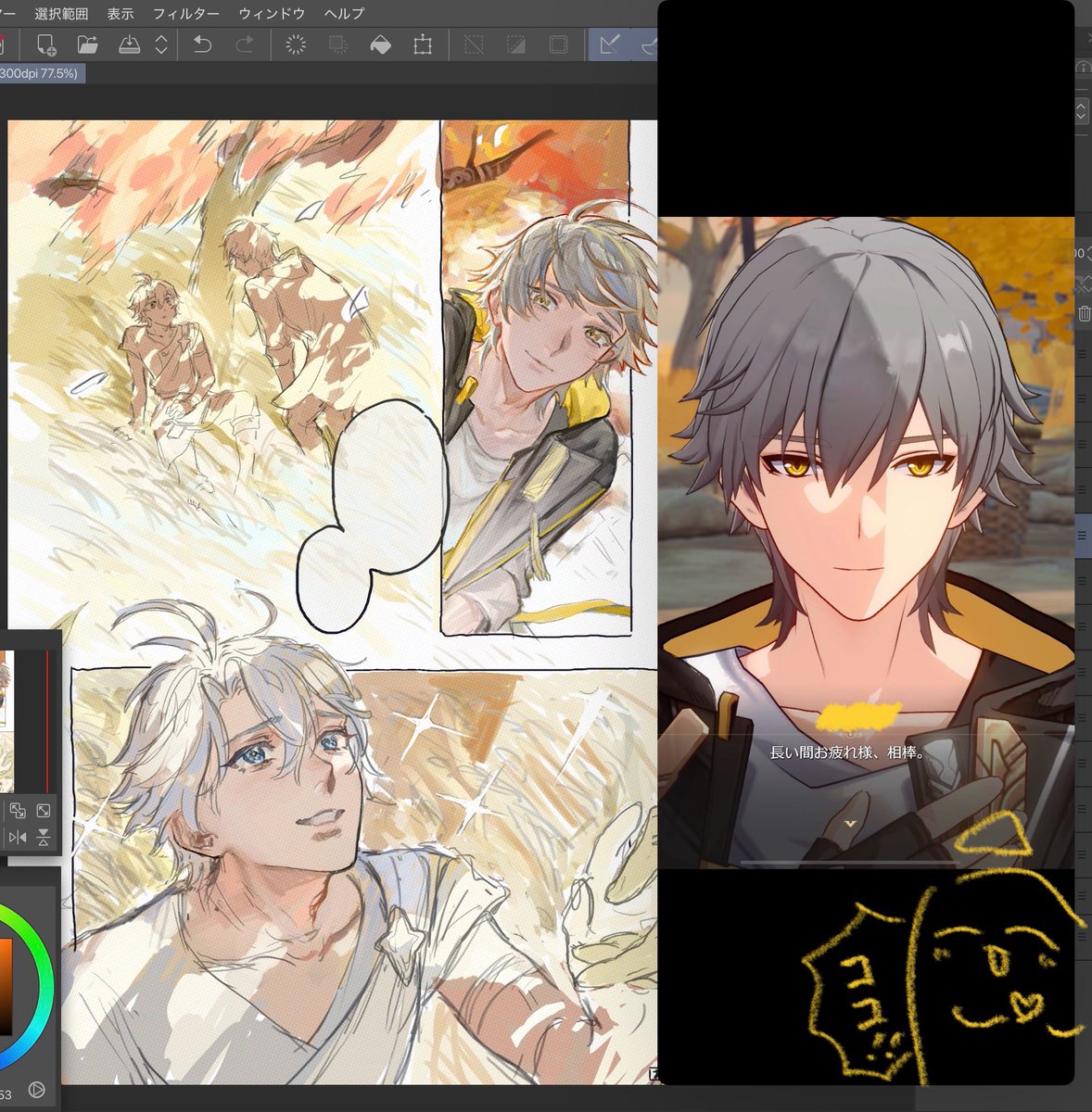The width and height of the screenshot is (1092, 1112).
Task: Click the Redo arrow icon
Action: point(245,44)
